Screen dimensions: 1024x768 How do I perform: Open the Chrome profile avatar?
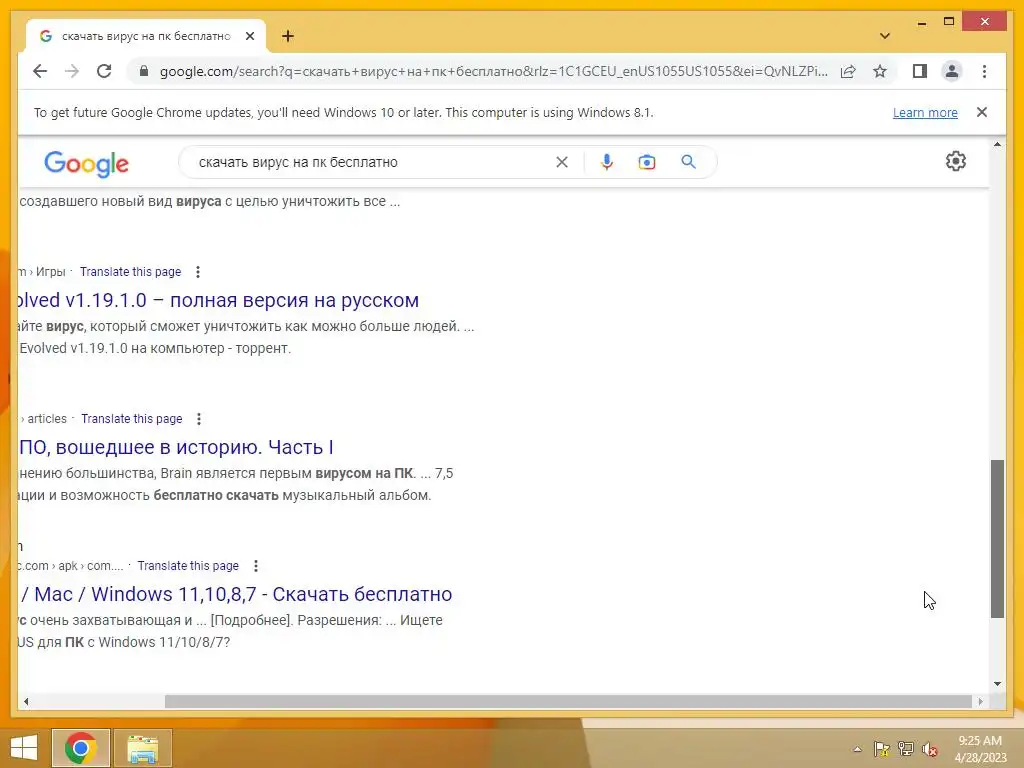pos(952,71)
